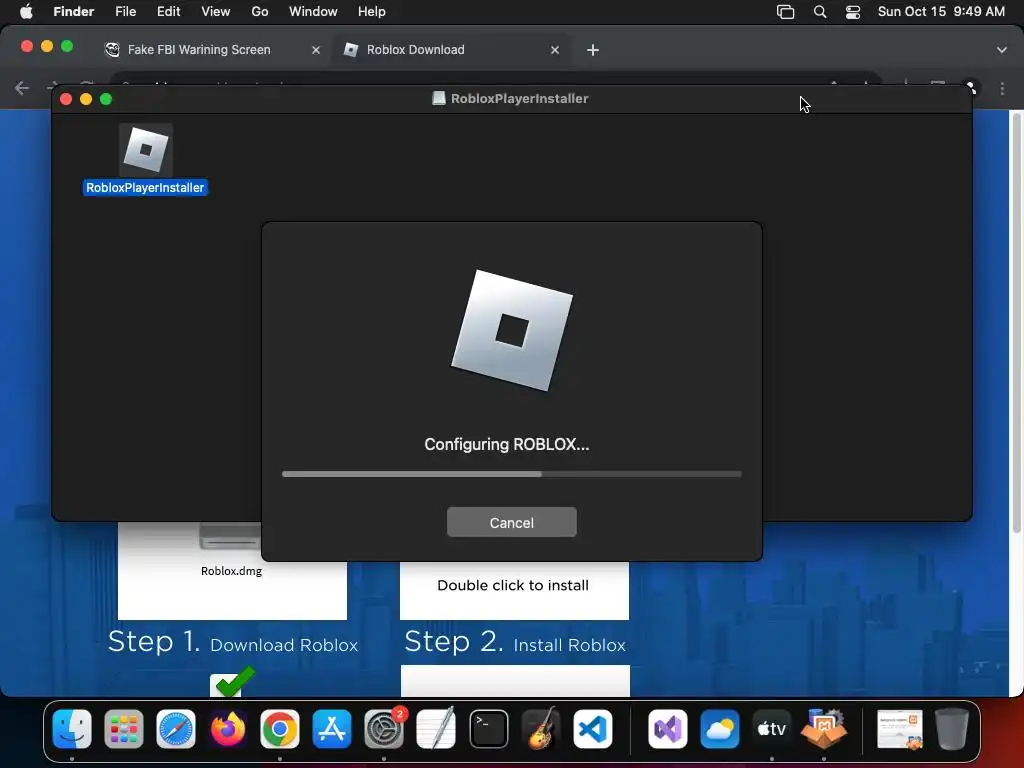This screenshot has height=768, width=1024.
Task: Click the Step 2 Install Roblox heading
Action: click(x=515, y=642)
